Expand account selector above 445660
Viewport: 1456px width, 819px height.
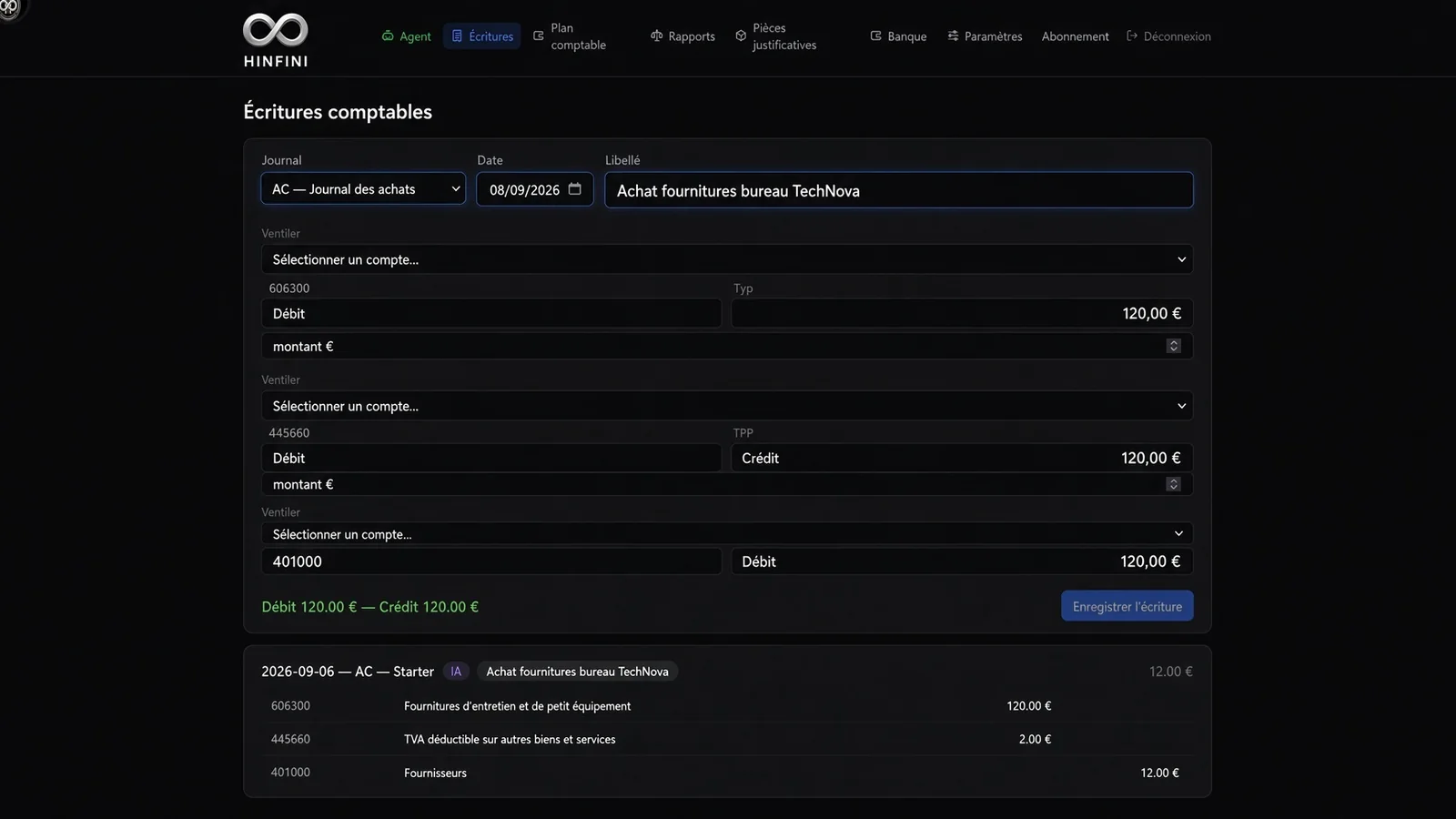click(x=727, y=406)
